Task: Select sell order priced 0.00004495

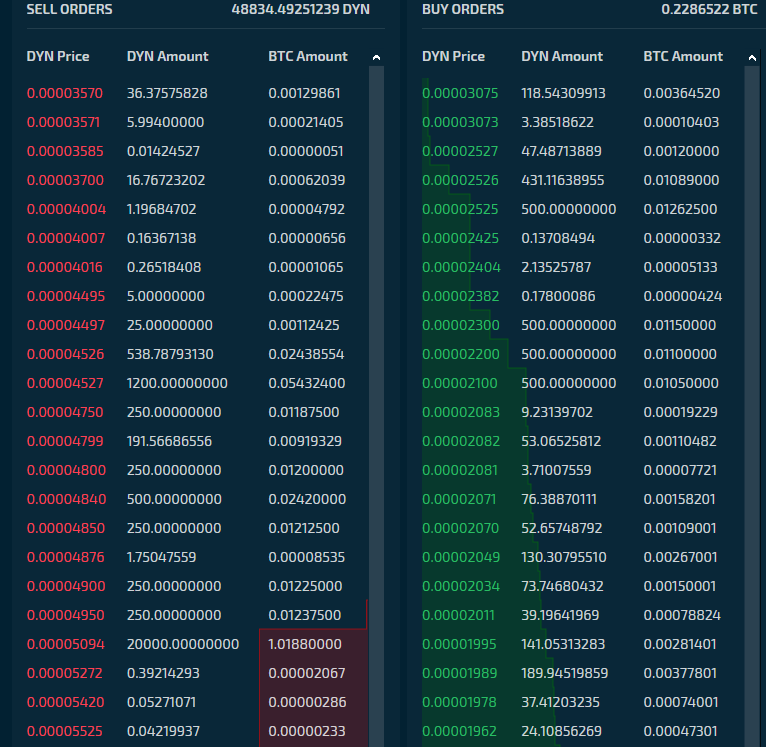Action: click(197, 296)
